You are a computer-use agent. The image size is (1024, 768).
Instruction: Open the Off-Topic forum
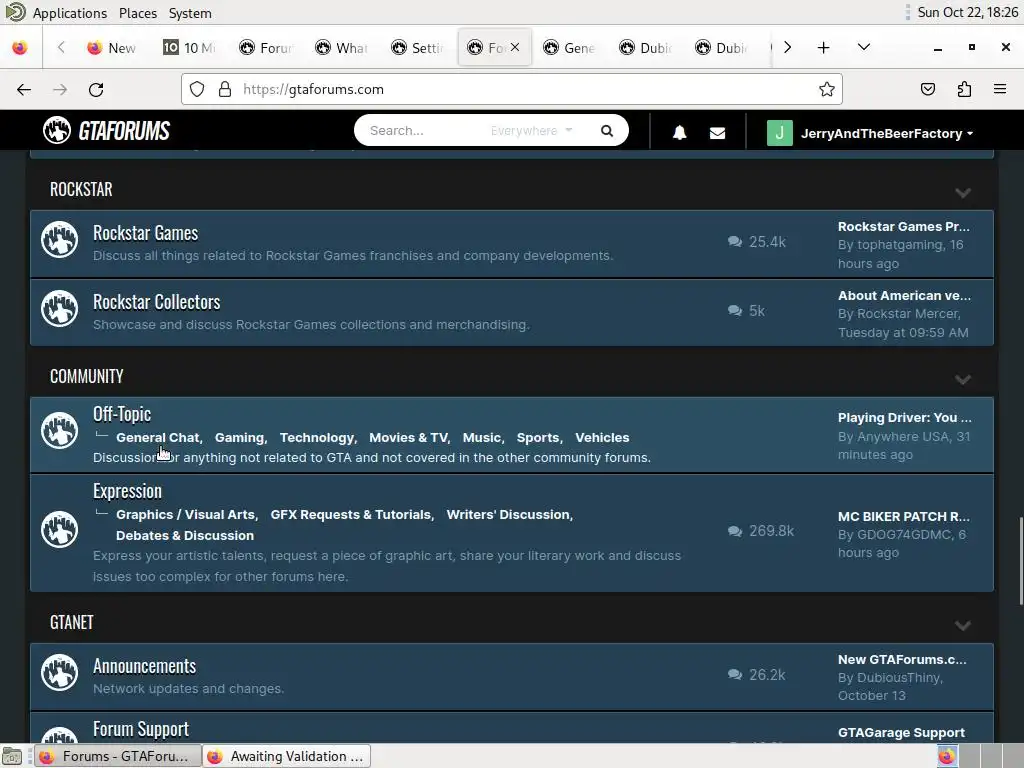tap(121, 414)
